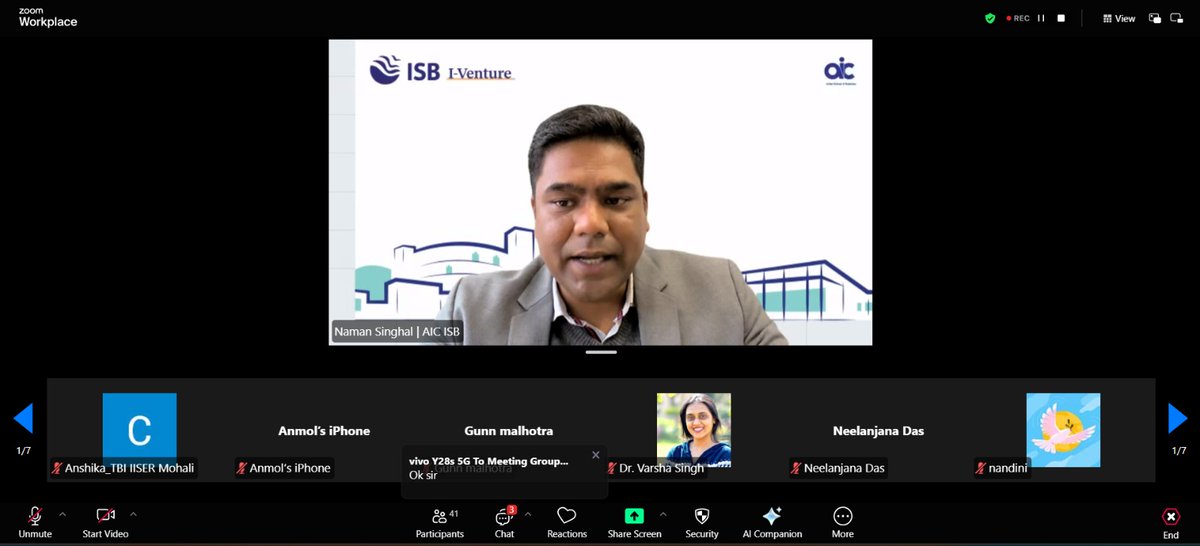This screenshot has height=546, width=1200.
Task: Click the REC recording indicator
Action: [x=1016, y=18]
